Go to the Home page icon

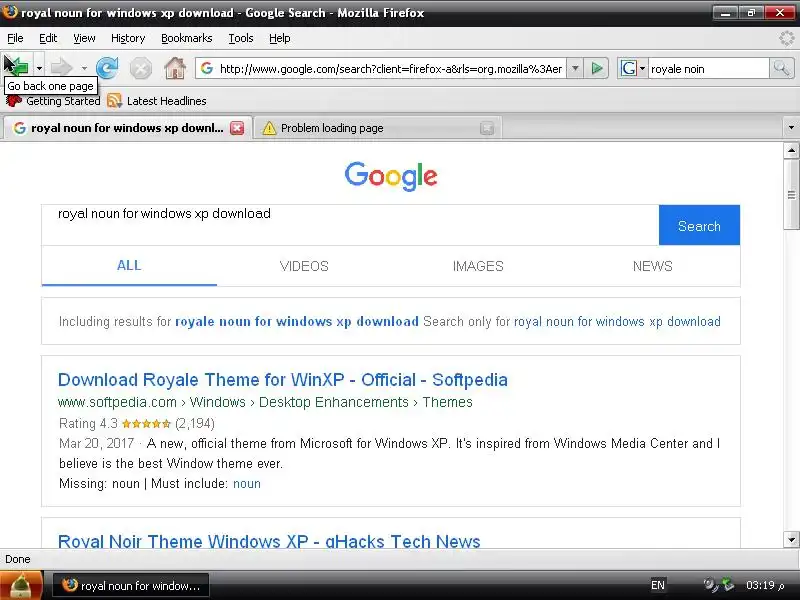pyautogui.click(x=174, y=68)
